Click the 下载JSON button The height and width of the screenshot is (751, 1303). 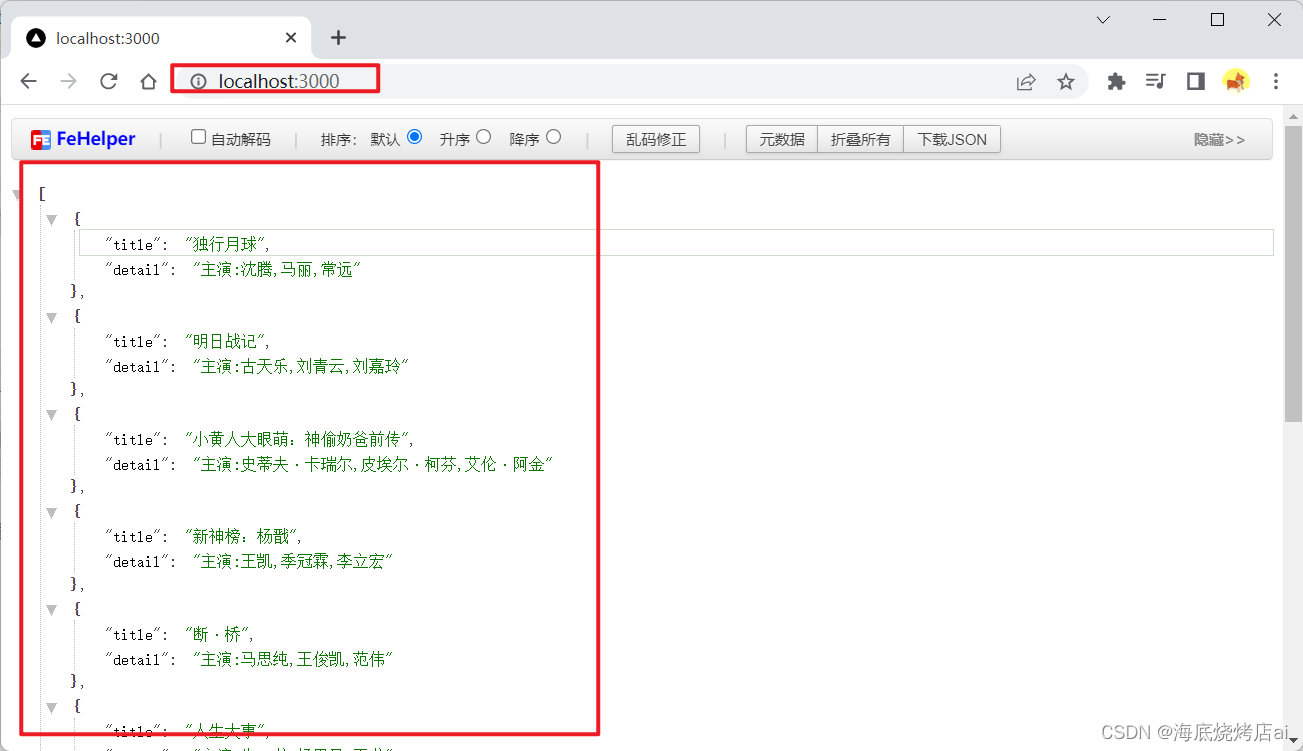(951, 140)
